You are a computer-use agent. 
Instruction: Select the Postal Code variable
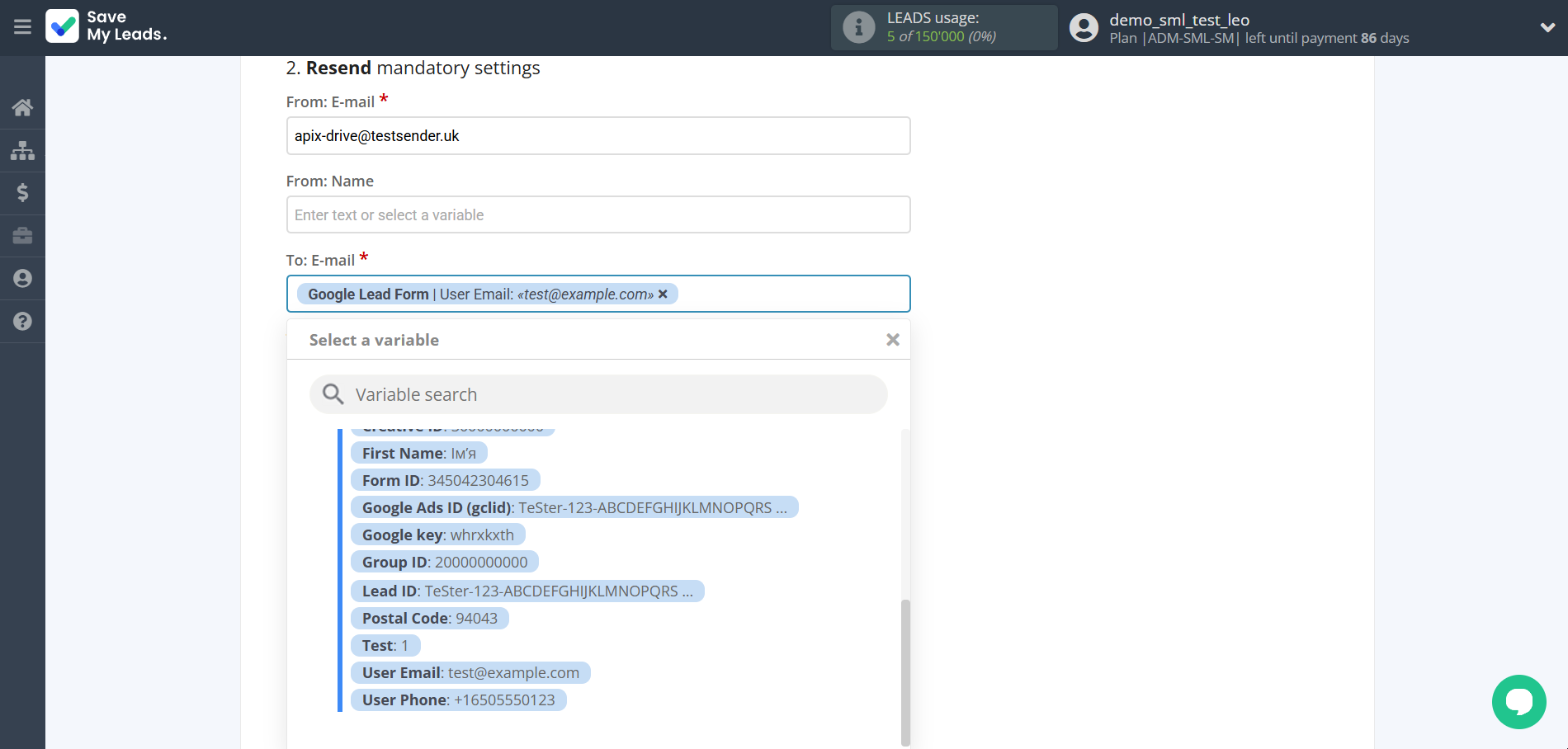coord(429,618)
